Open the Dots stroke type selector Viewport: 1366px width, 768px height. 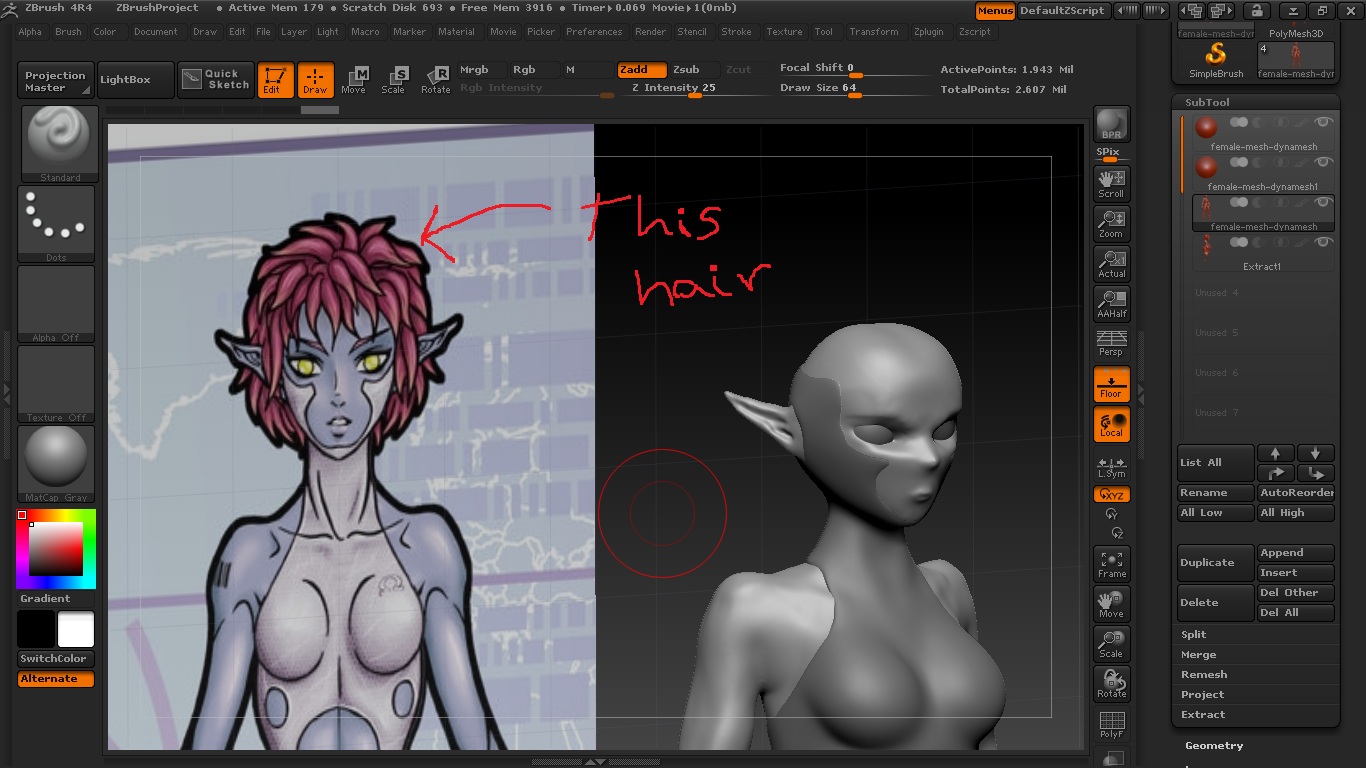[x=56, y=224]
